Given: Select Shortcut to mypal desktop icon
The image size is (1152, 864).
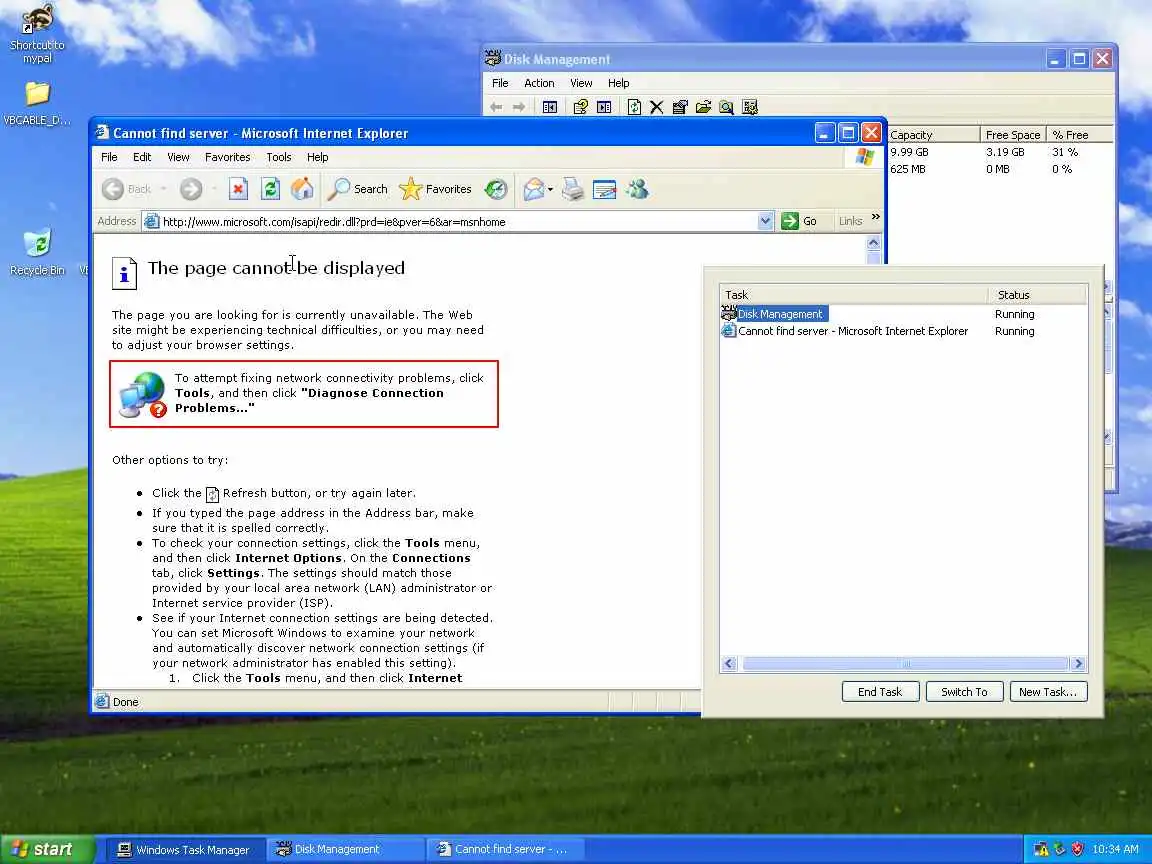Looking at the screenshot, I should tap(37, 34).
